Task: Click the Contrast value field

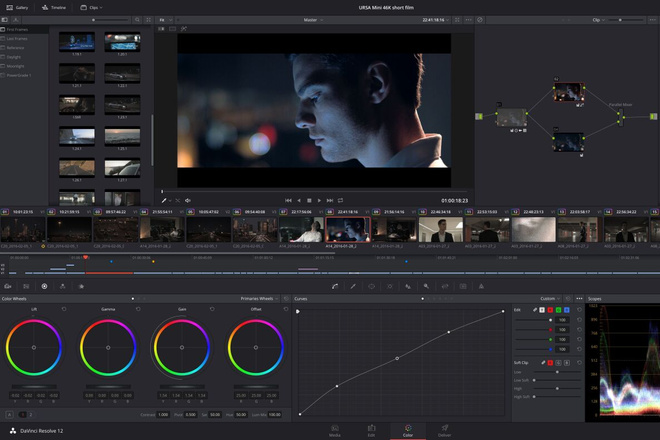Action: point(163,415)
